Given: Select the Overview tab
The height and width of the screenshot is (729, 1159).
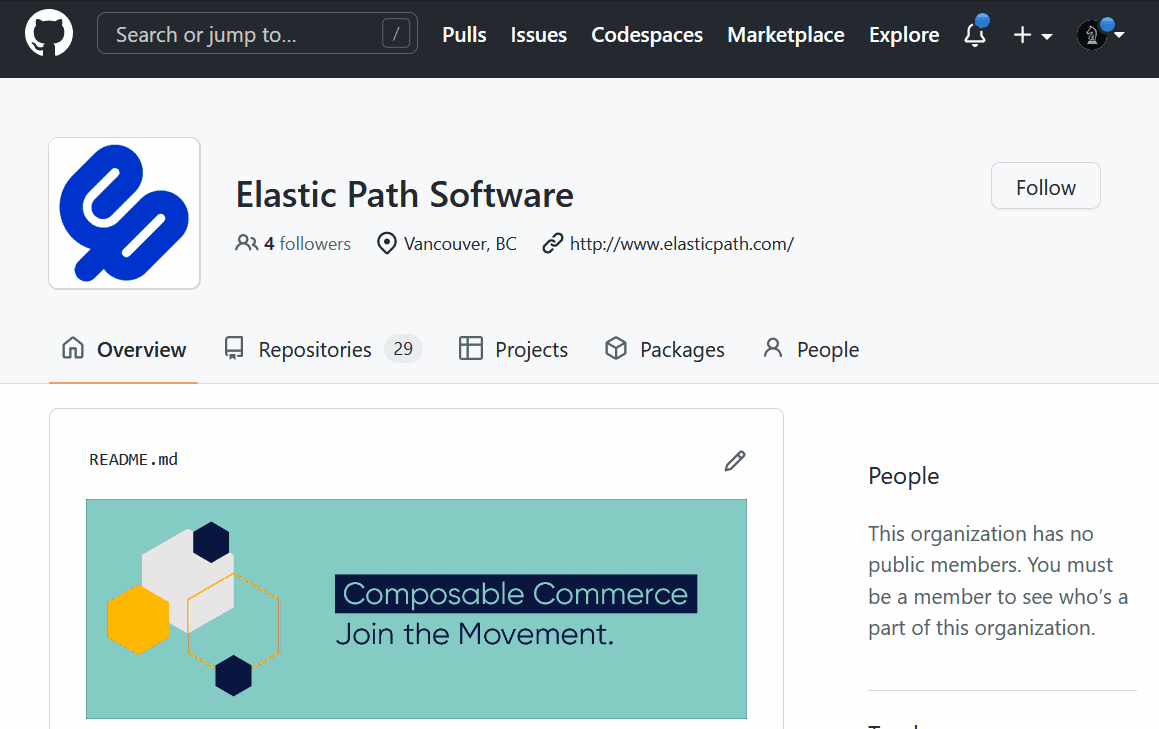Looking at the screenshot, I should pyautogui.click(x=123, y=349).
